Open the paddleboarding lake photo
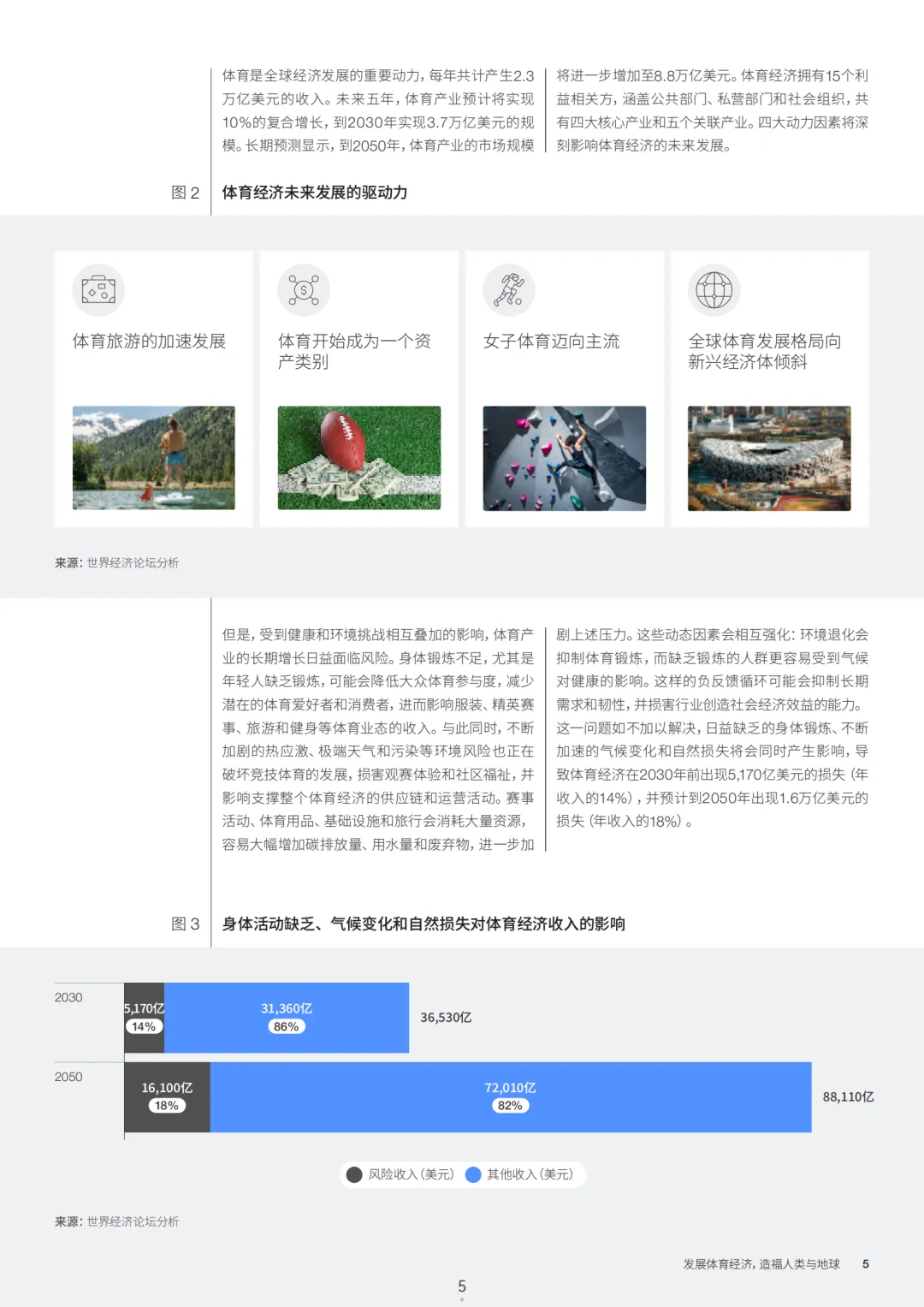The image size is (924, 1307). point(154,458)
